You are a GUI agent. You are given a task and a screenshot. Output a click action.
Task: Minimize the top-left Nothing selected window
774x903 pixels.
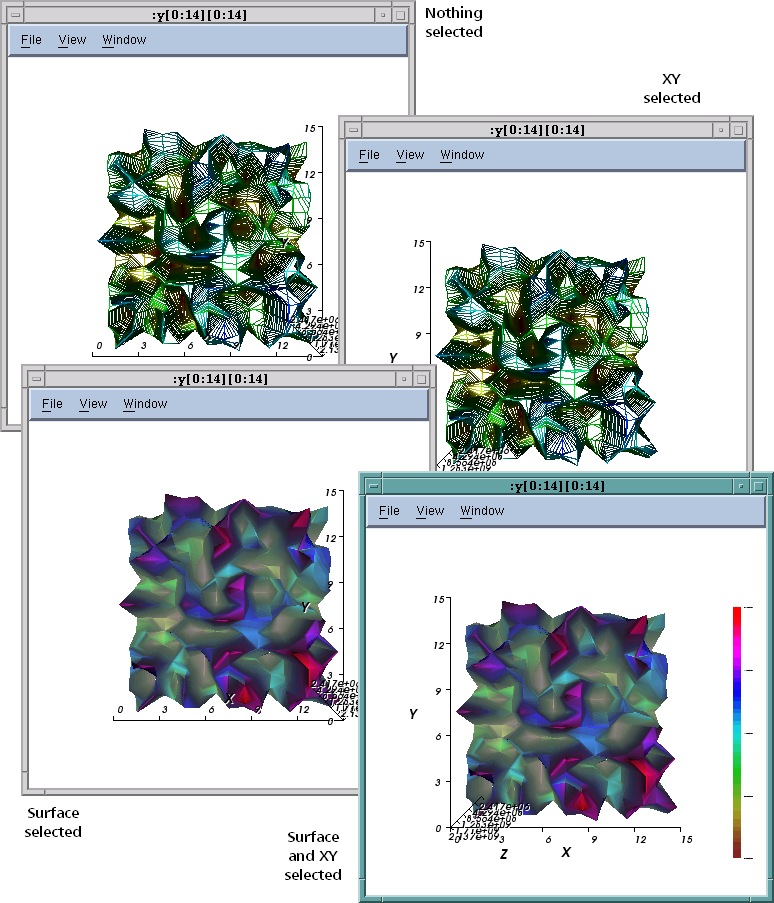(383, 15)
